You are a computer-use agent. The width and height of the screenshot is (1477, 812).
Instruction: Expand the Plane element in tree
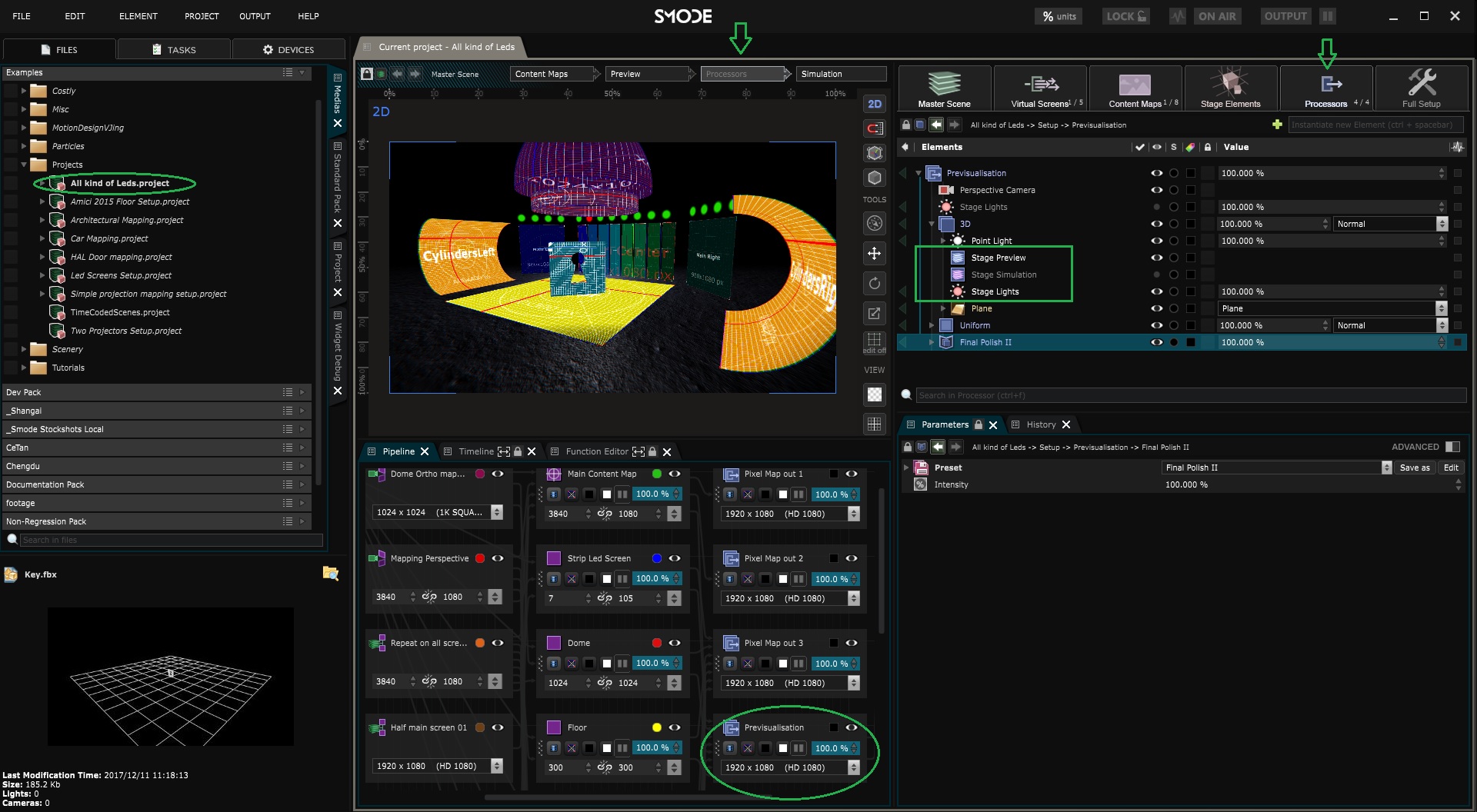943,308
